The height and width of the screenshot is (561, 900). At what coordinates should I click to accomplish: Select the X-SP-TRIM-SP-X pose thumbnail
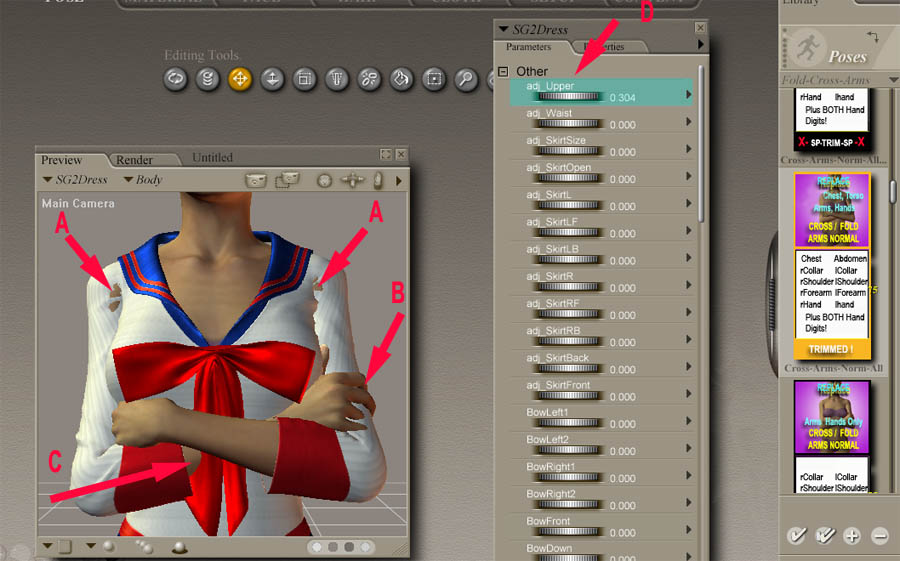[832, 119]
